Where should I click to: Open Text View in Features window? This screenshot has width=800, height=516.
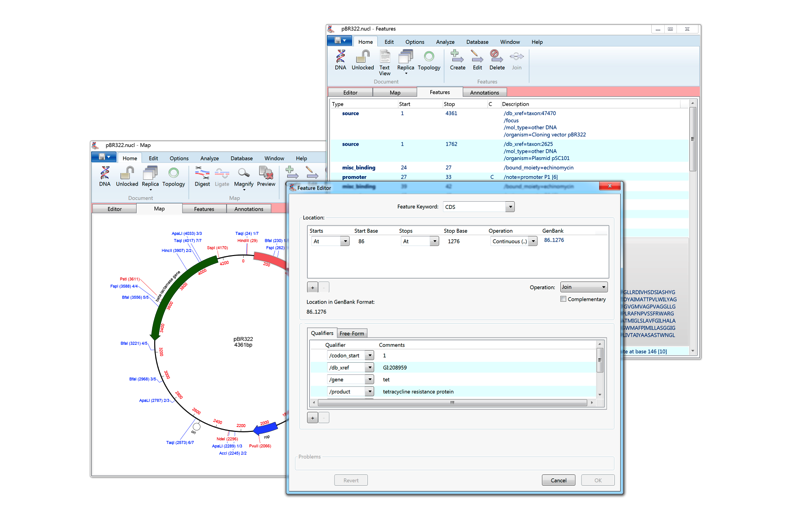(385, 62)
